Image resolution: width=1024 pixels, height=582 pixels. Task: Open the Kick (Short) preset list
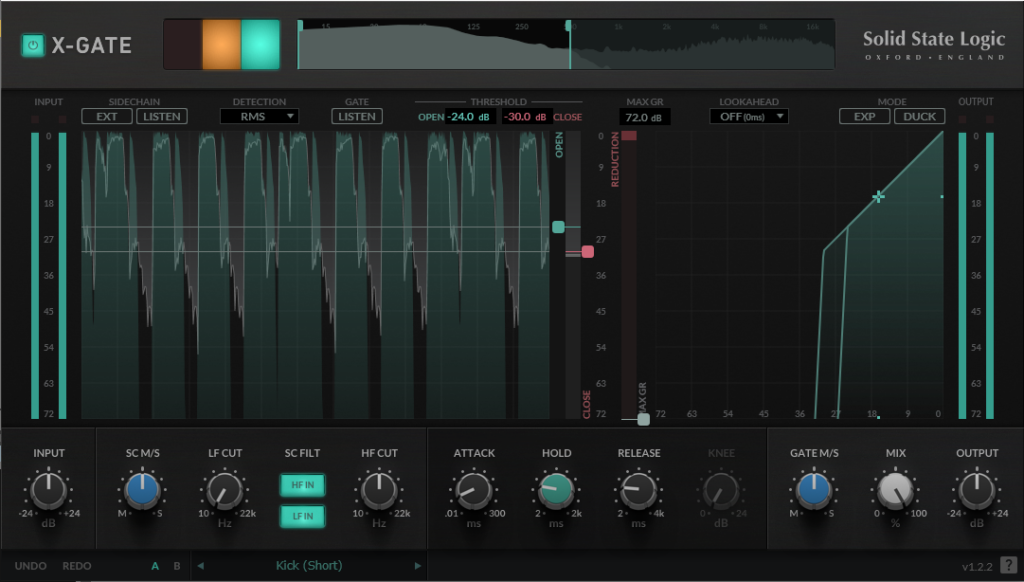(308, 566)
